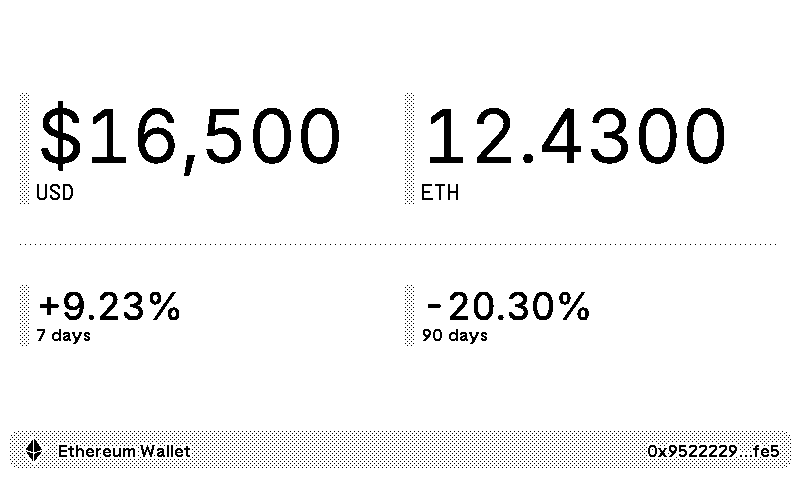800x480 pixels.
Task: Click the shaded bar beside ETH balance
Action: pos(409,148)
